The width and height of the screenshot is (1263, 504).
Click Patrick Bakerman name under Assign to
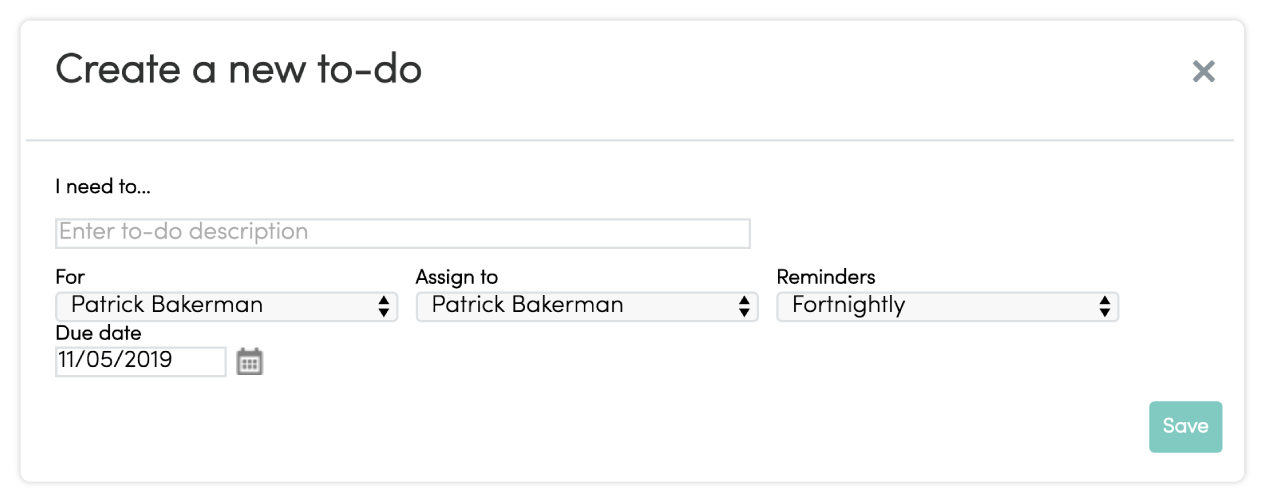point(527,306)
